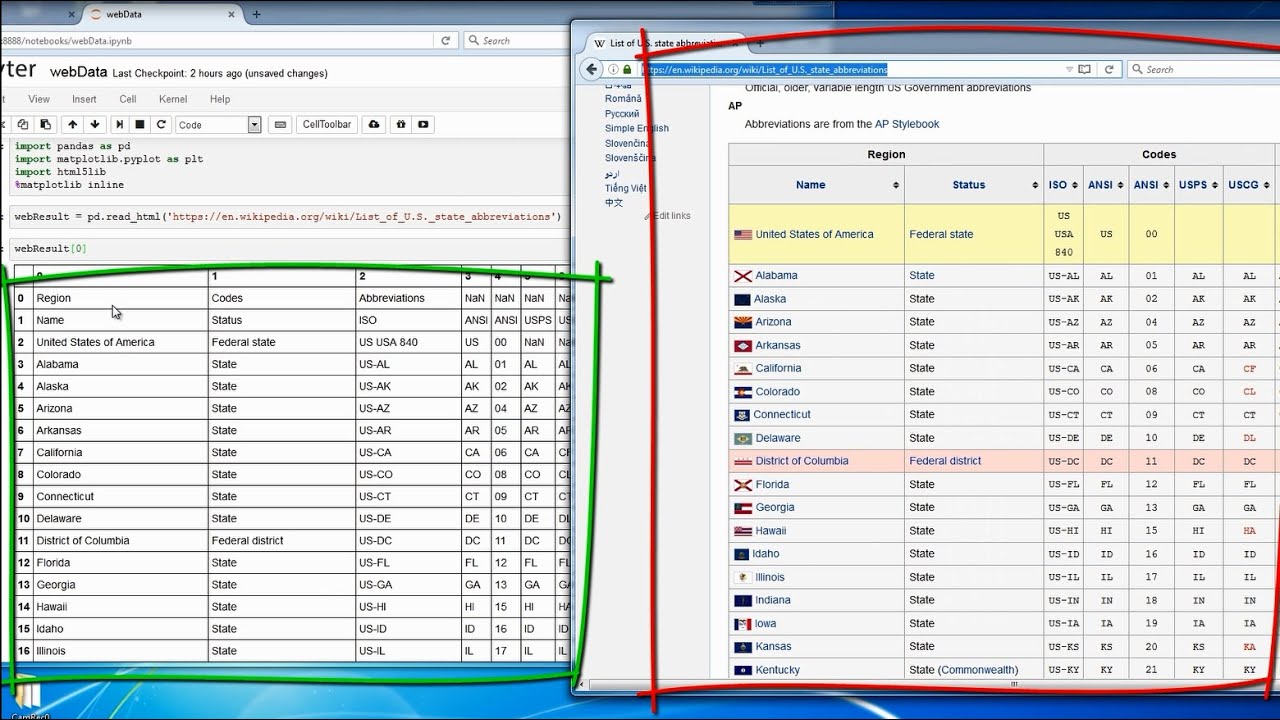Select the import pandas code cell

[289, 165]
